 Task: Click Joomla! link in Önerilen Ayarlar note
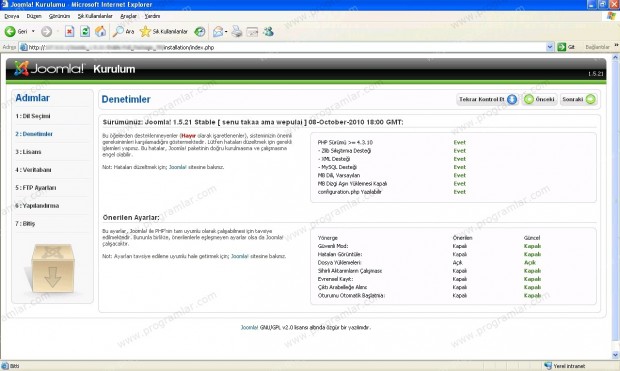[240, 256]
